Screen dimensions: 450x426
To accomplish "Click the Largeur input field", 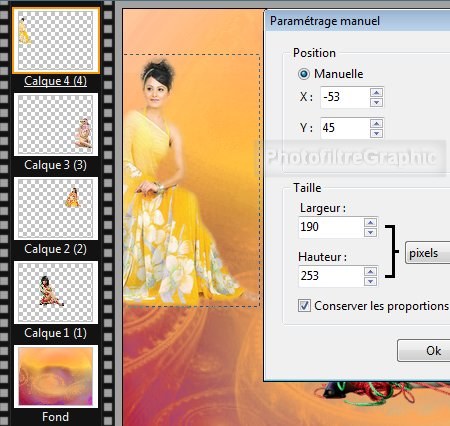I will coord(331,227).
